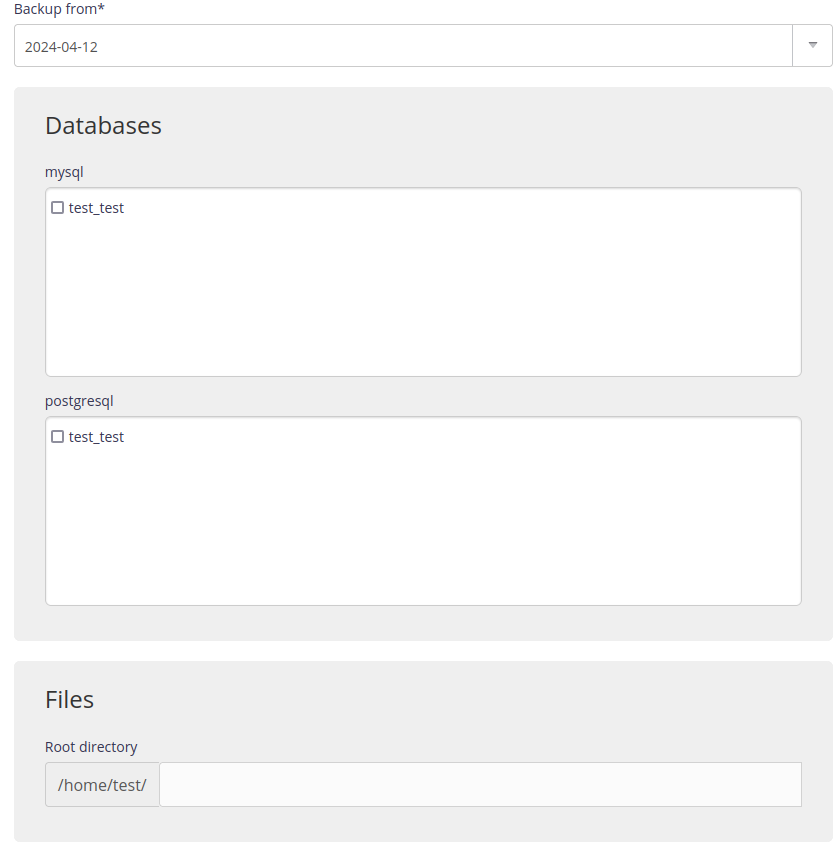
Task: Click the date value 2024-04-12
Action: pos(63,45)
